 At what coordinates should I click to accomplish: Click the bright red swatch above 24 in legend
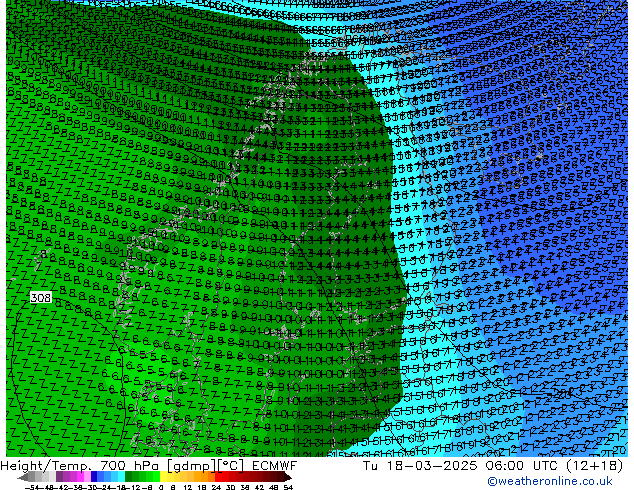218,476
